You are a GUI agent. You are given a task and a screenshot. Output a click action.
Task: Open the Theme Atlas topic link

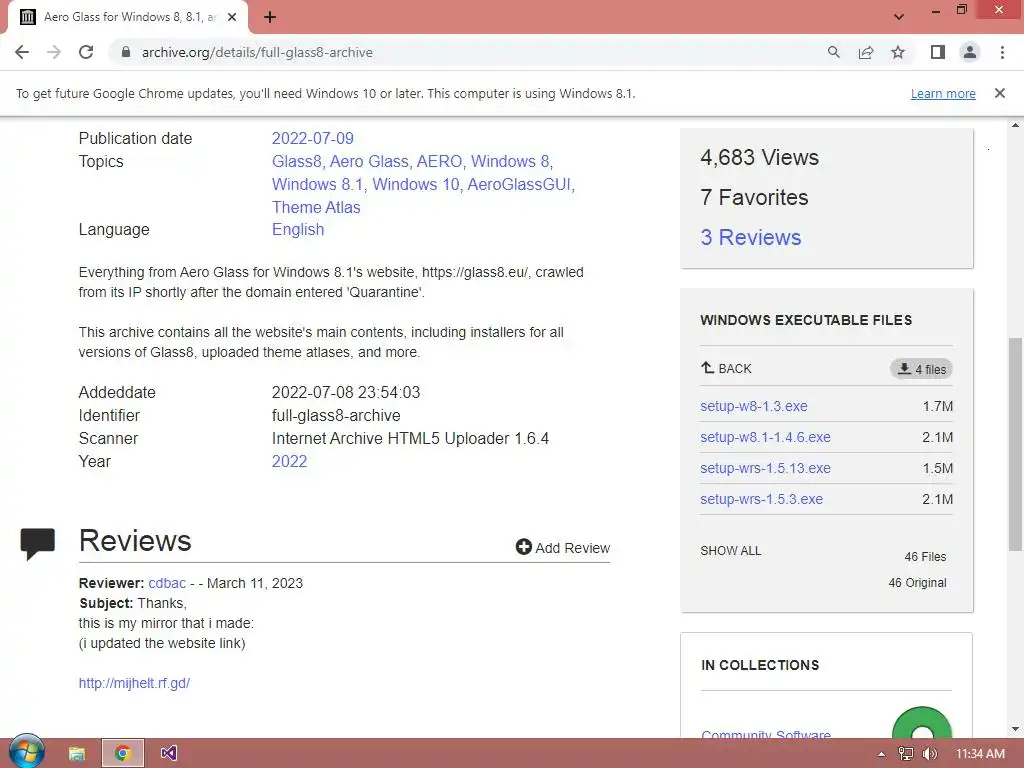point(316,207)
